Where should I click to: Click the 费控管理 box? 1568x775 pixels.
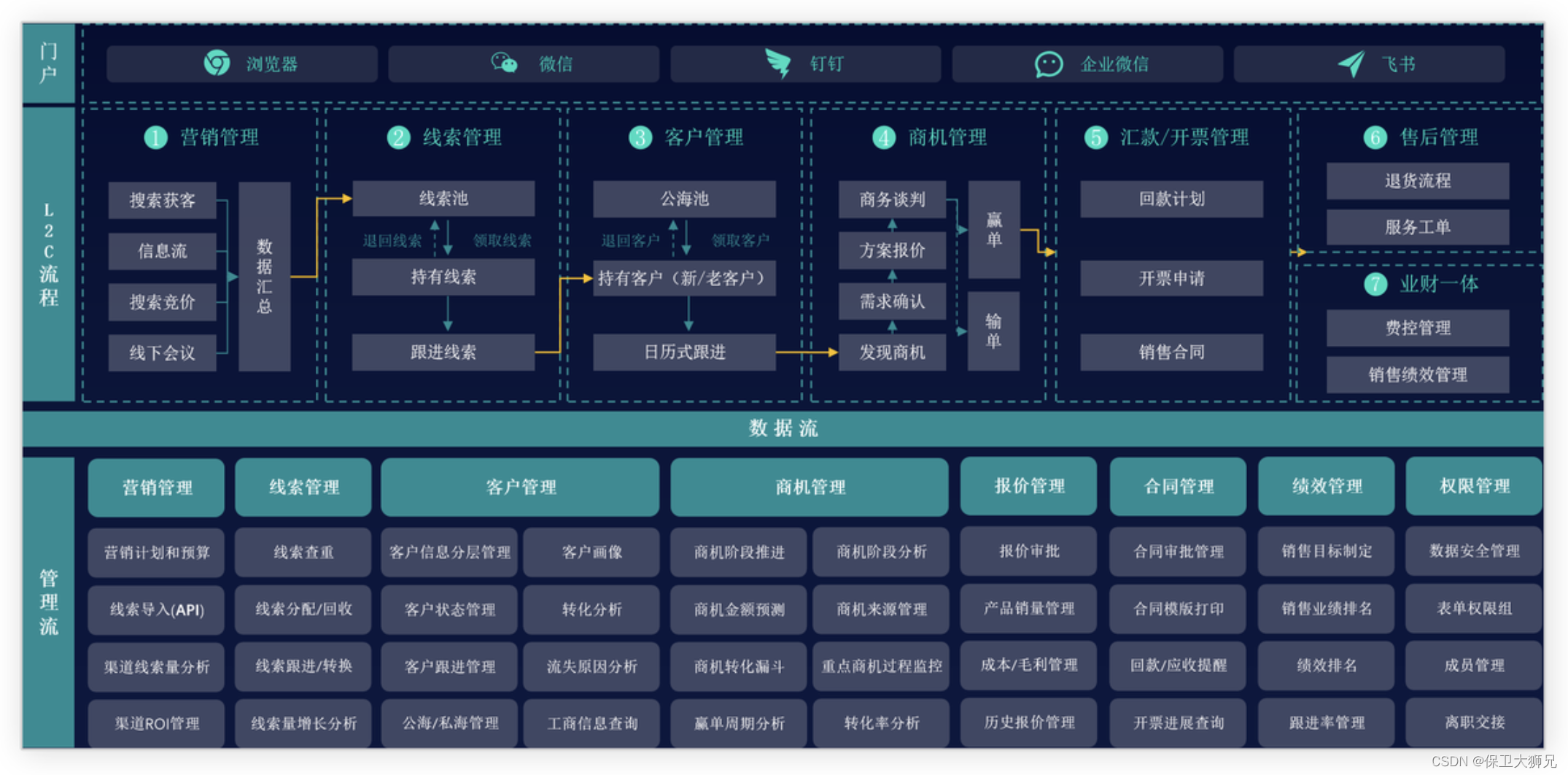coord(1417,328)
